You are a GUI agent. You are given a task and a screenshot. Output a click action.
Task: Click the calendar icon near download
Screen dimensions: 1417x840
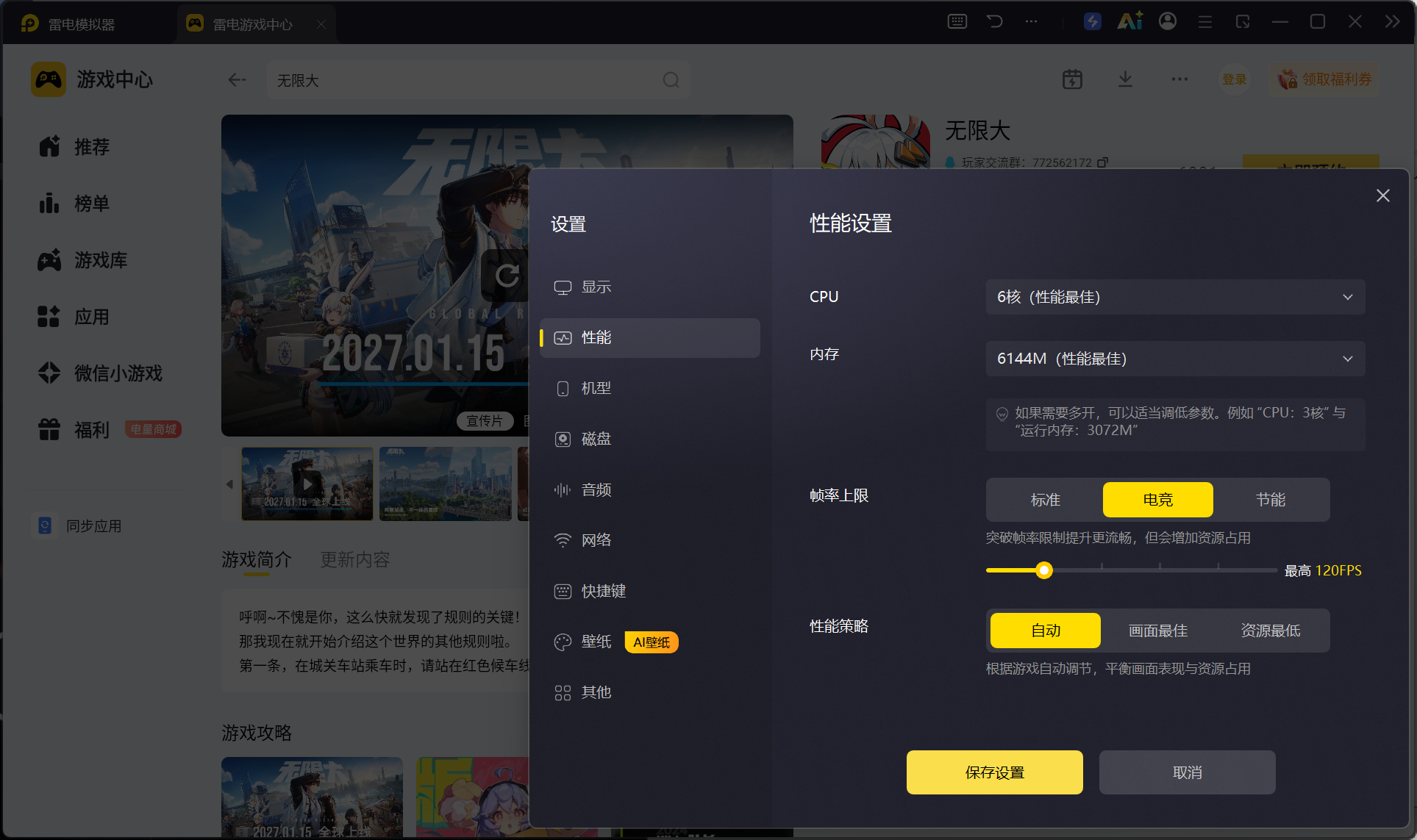click(x=1072, y=79)
